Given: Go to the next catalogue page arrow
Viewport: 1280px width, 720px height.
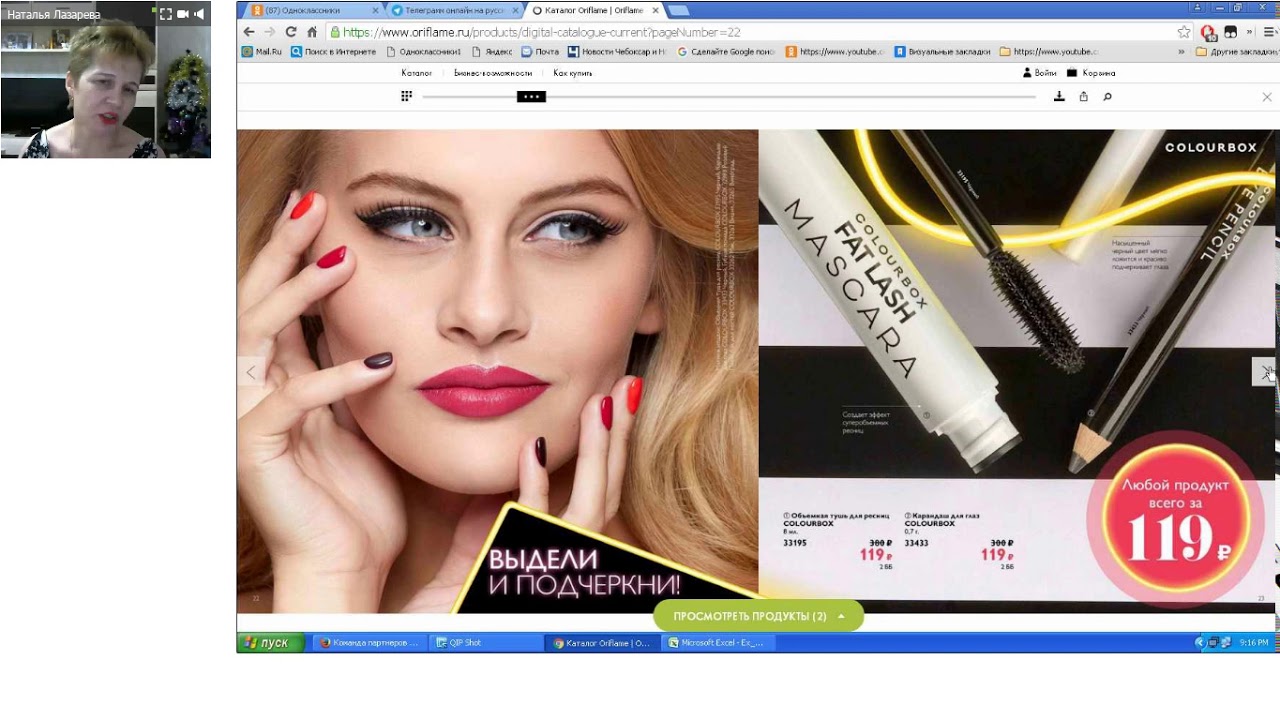Looking at the screenshot, I should [1264, 372].
